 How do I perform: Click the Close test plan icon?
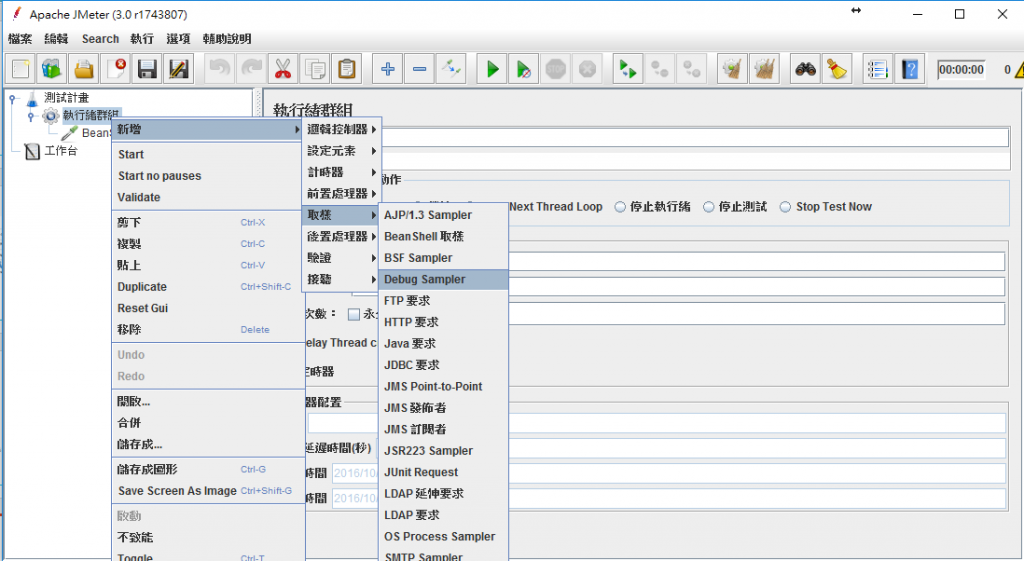click(x=116, y=69)
